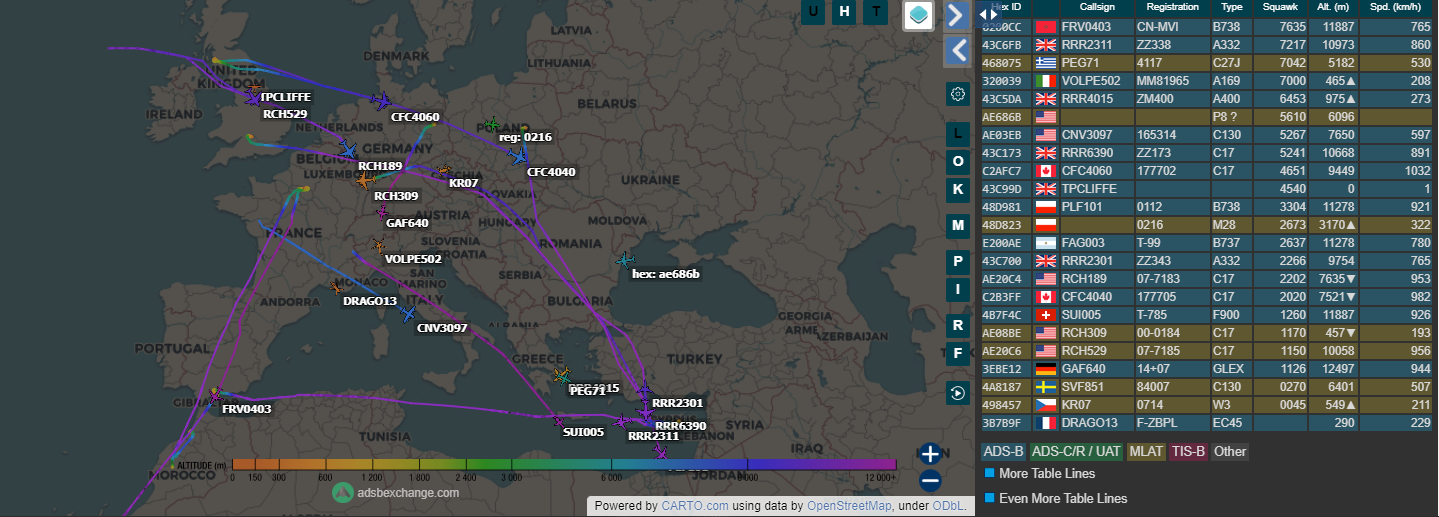The height and width of the screenshot is (517, 1439).
Task: Click registration cell T-785
Action: tap(1172, 315)
